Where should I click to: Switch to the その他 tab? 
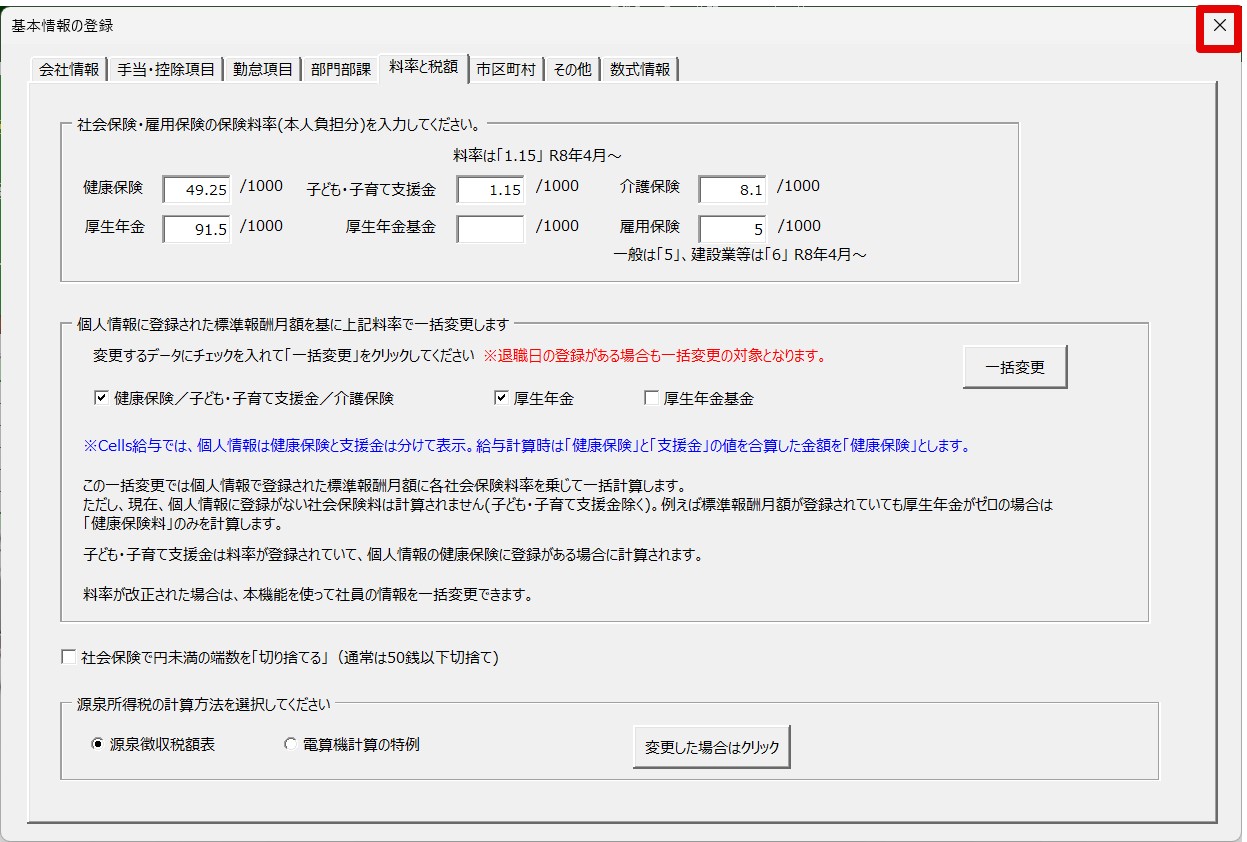point(572,70)
